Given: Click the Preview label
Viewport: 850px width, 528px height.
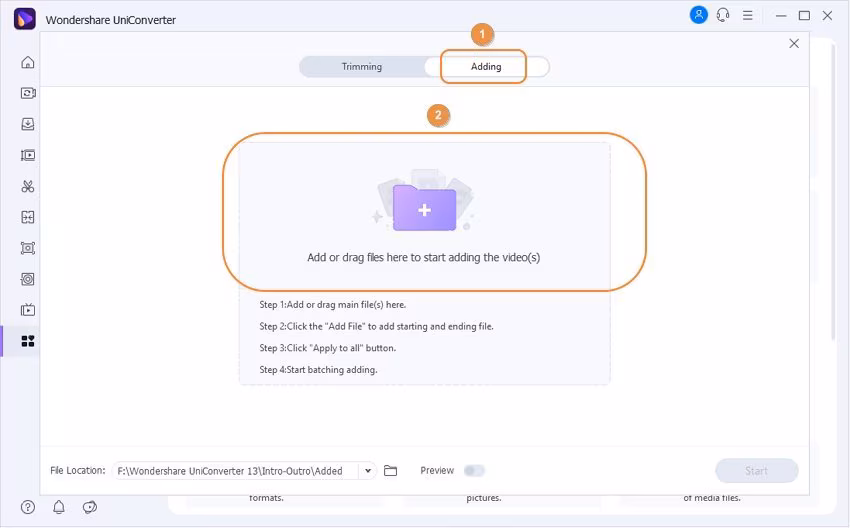Looking at the screenshot, I should tap(437, 471).
